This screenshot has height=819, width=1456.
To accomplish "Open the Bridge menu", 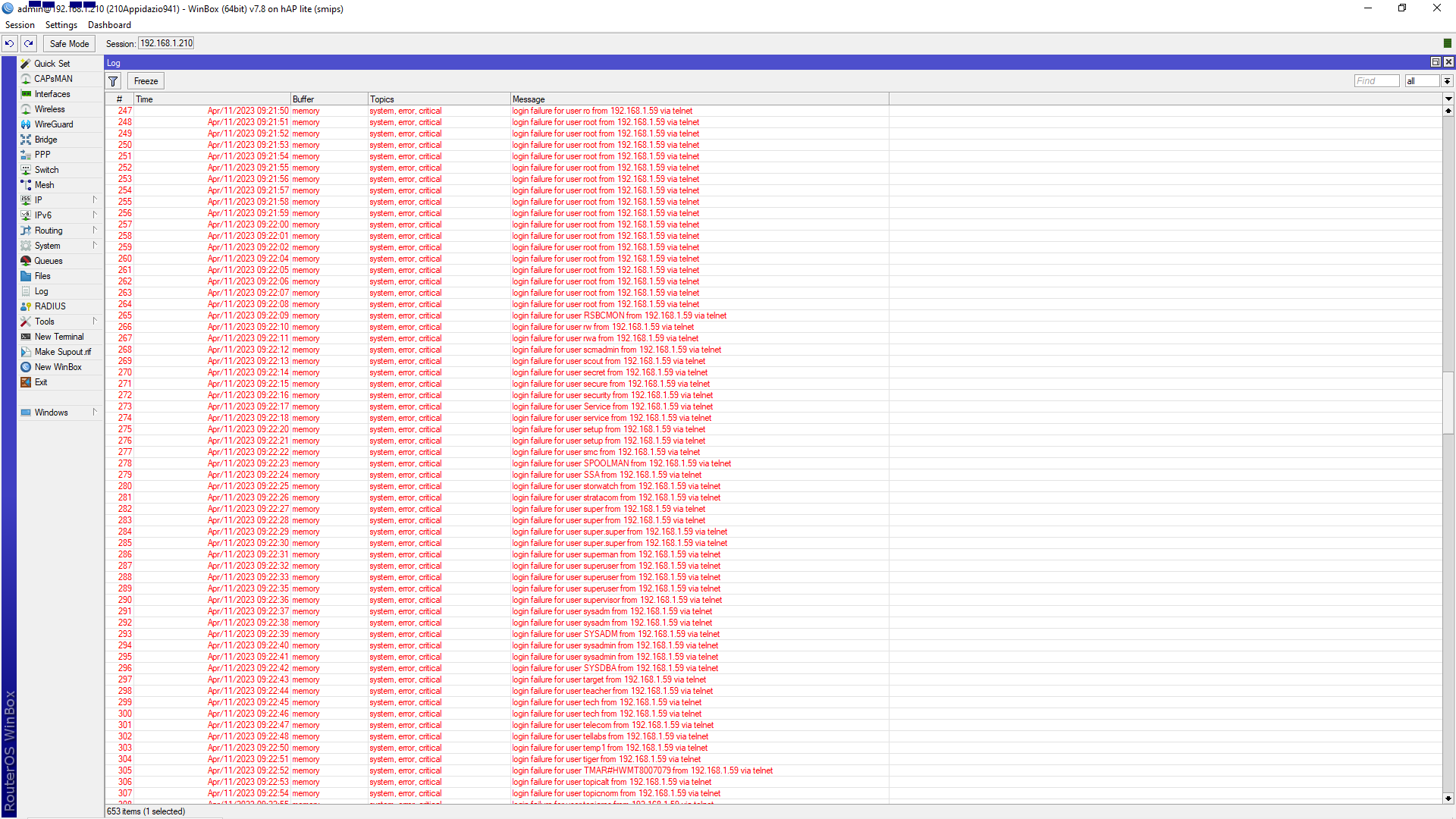I will [x=45, y=139].
